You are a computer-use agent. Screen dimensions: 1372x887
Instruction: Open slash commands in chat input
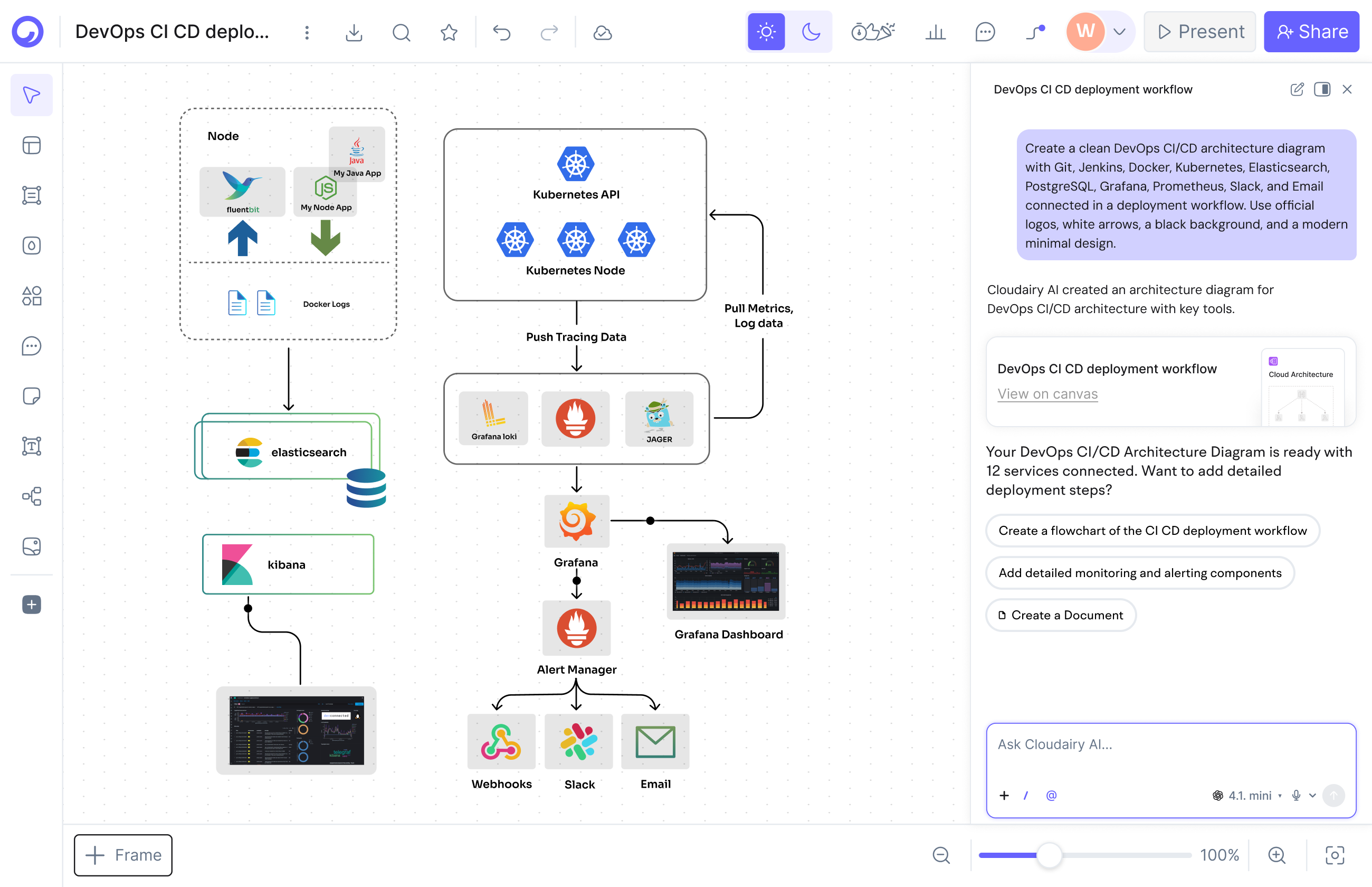pos(1026,796)
